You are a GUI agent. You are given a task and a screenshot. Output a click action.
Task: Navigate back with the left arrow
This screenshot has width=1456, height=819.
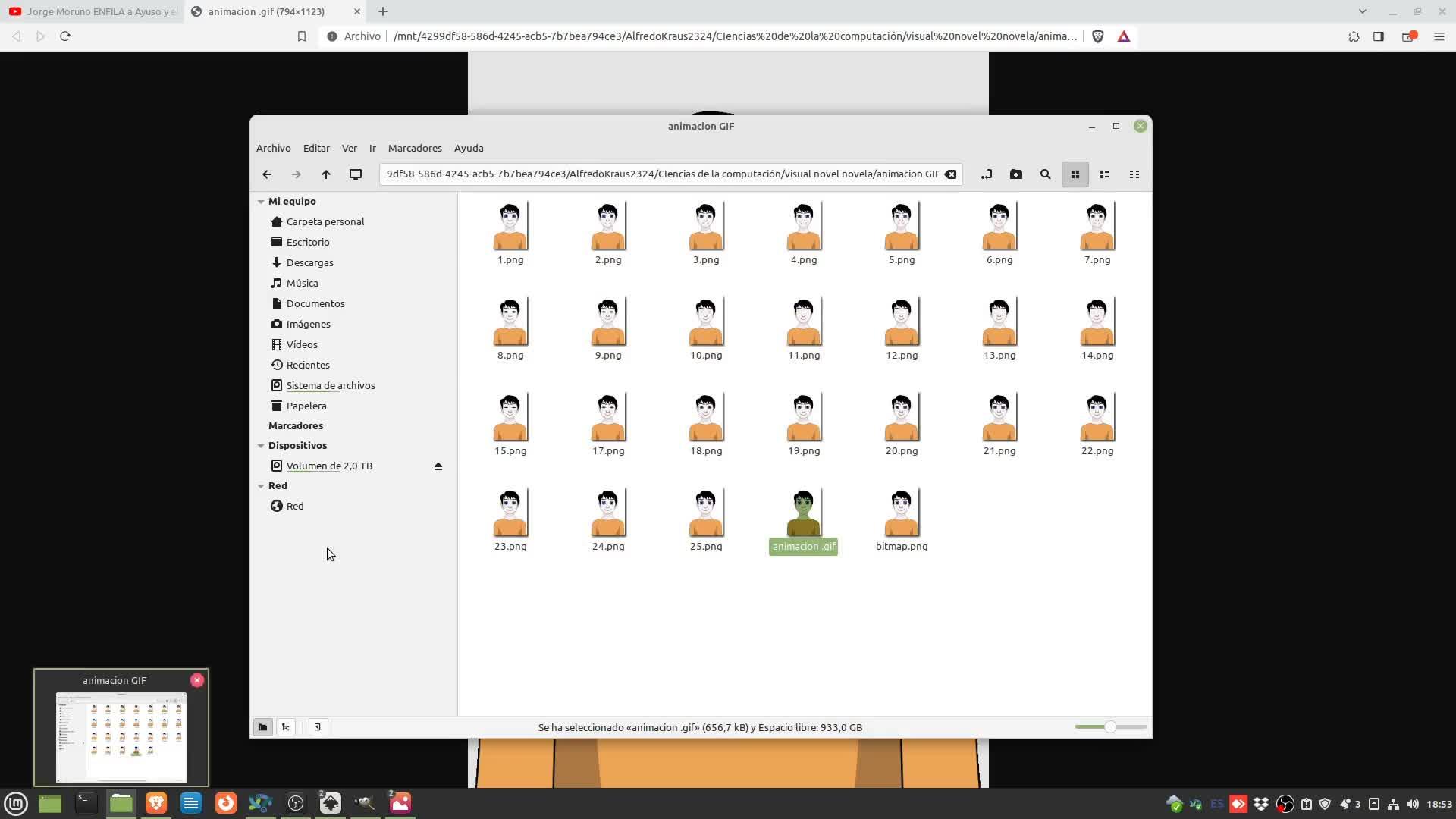tap(267, 174)
